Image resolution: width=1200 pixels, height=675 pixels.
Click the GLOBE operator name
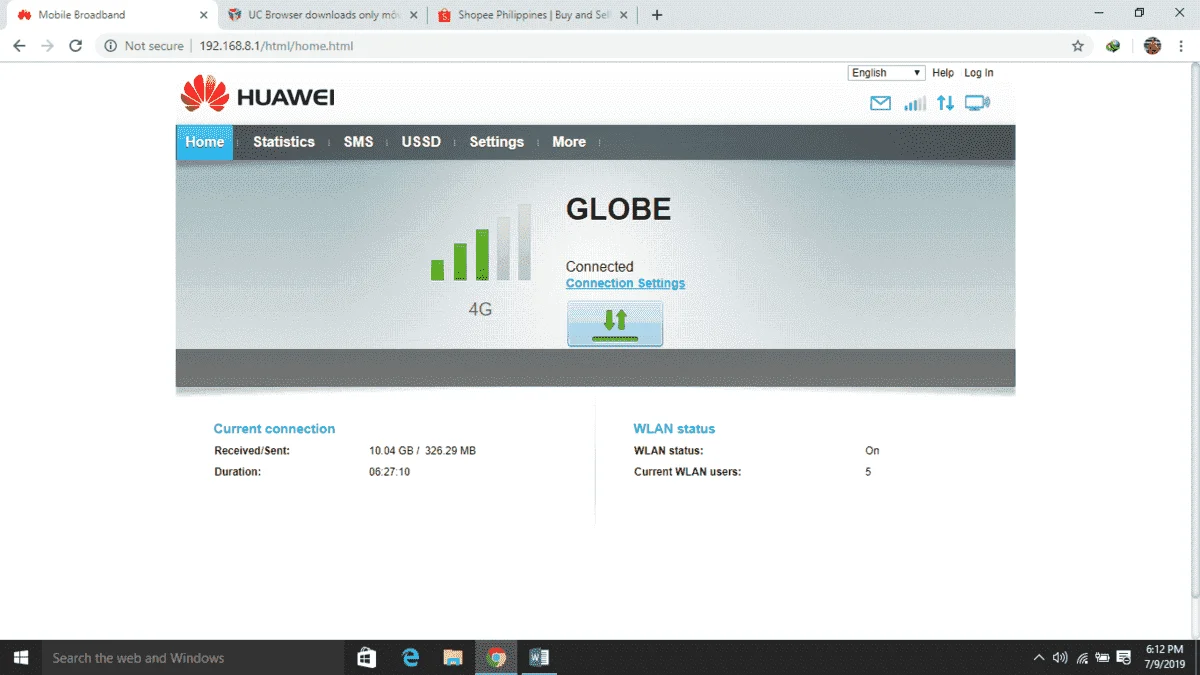(x=618, y=209)
